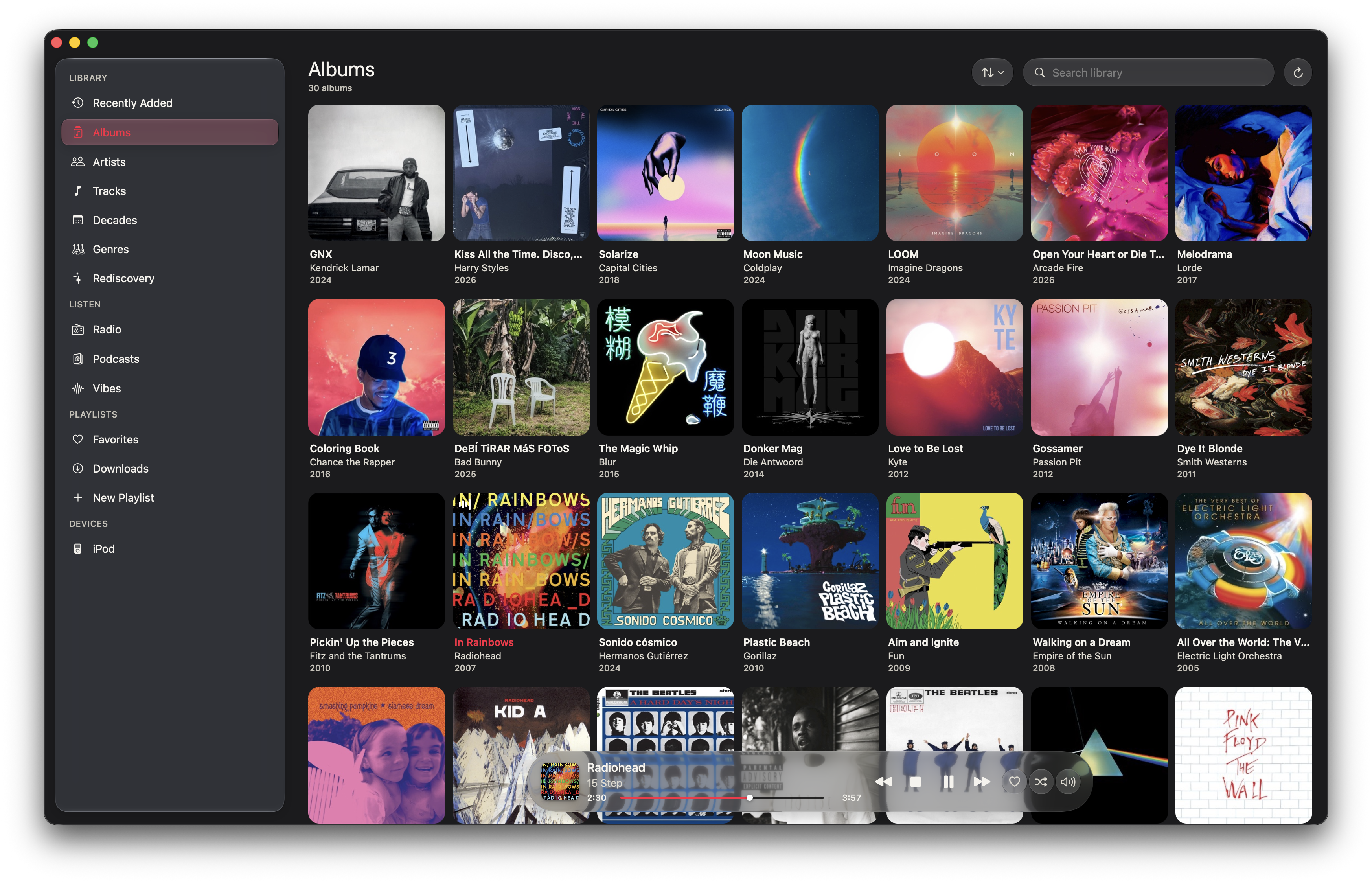Open the Favorites playlist
This screenshot has width=1372, height=883.
click(x=170, y=439)
